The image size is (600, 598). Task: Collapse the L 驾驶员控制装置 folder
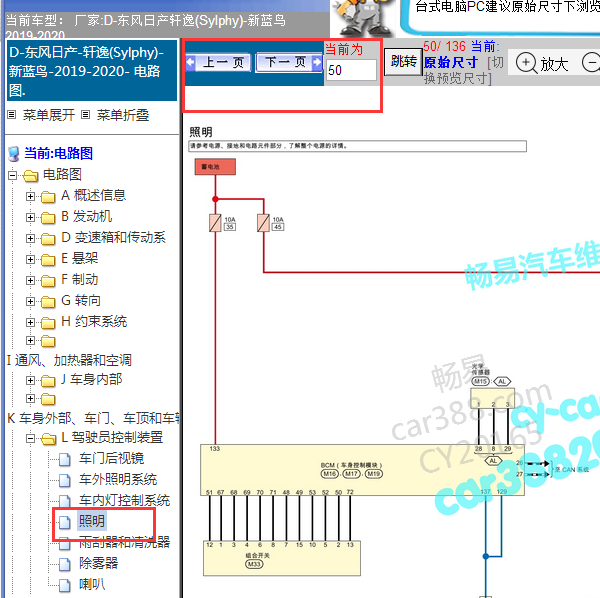coord(30,438)
